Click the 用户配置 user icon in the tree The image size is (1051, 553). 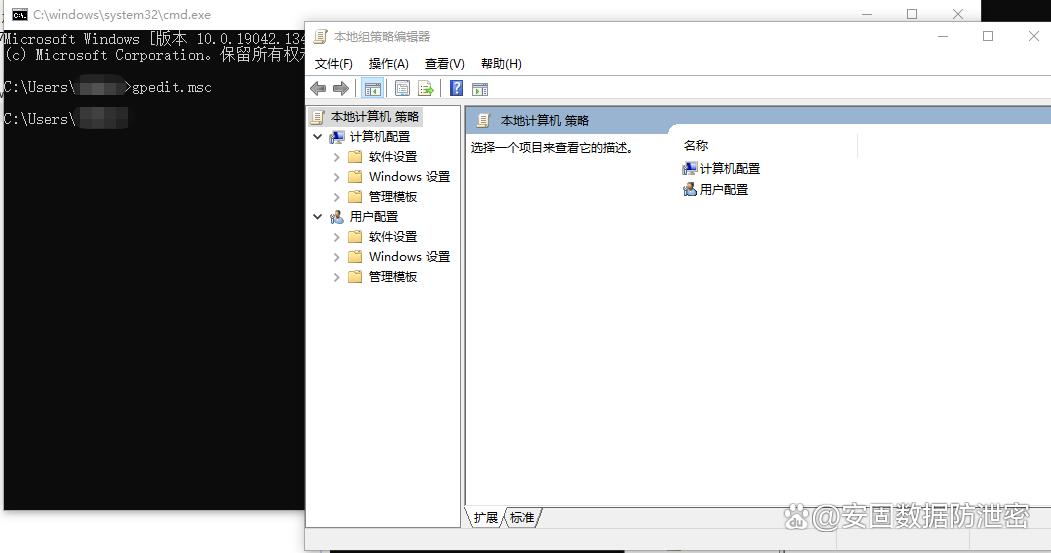(x=336, y=217)
